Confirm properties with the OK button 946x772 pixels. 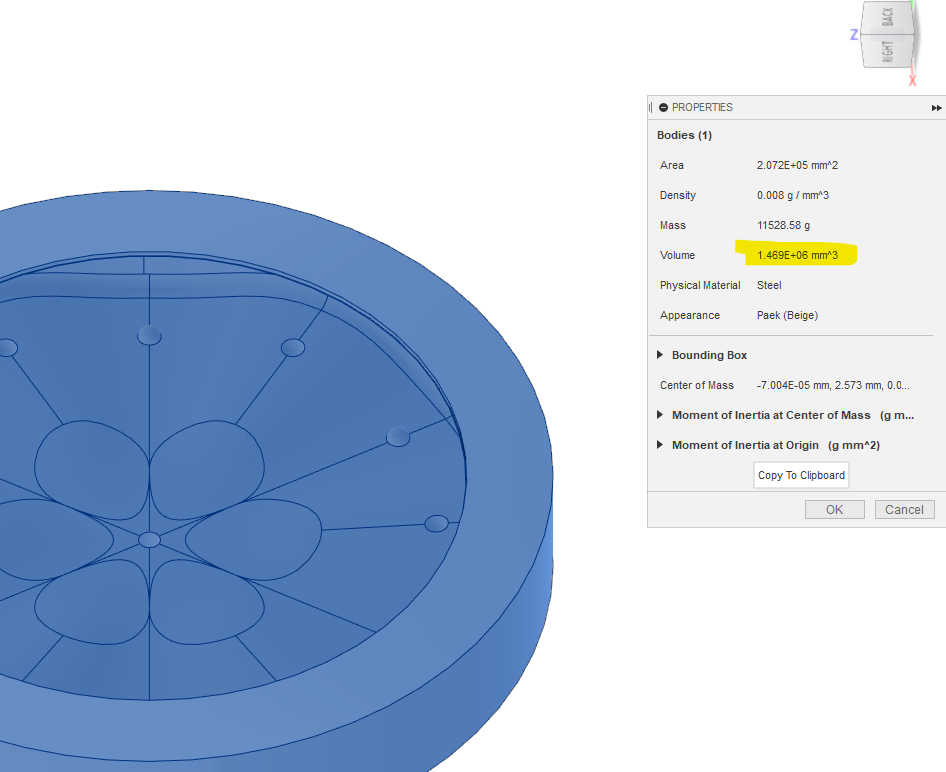pyautogui.click(x=834, y=509)
